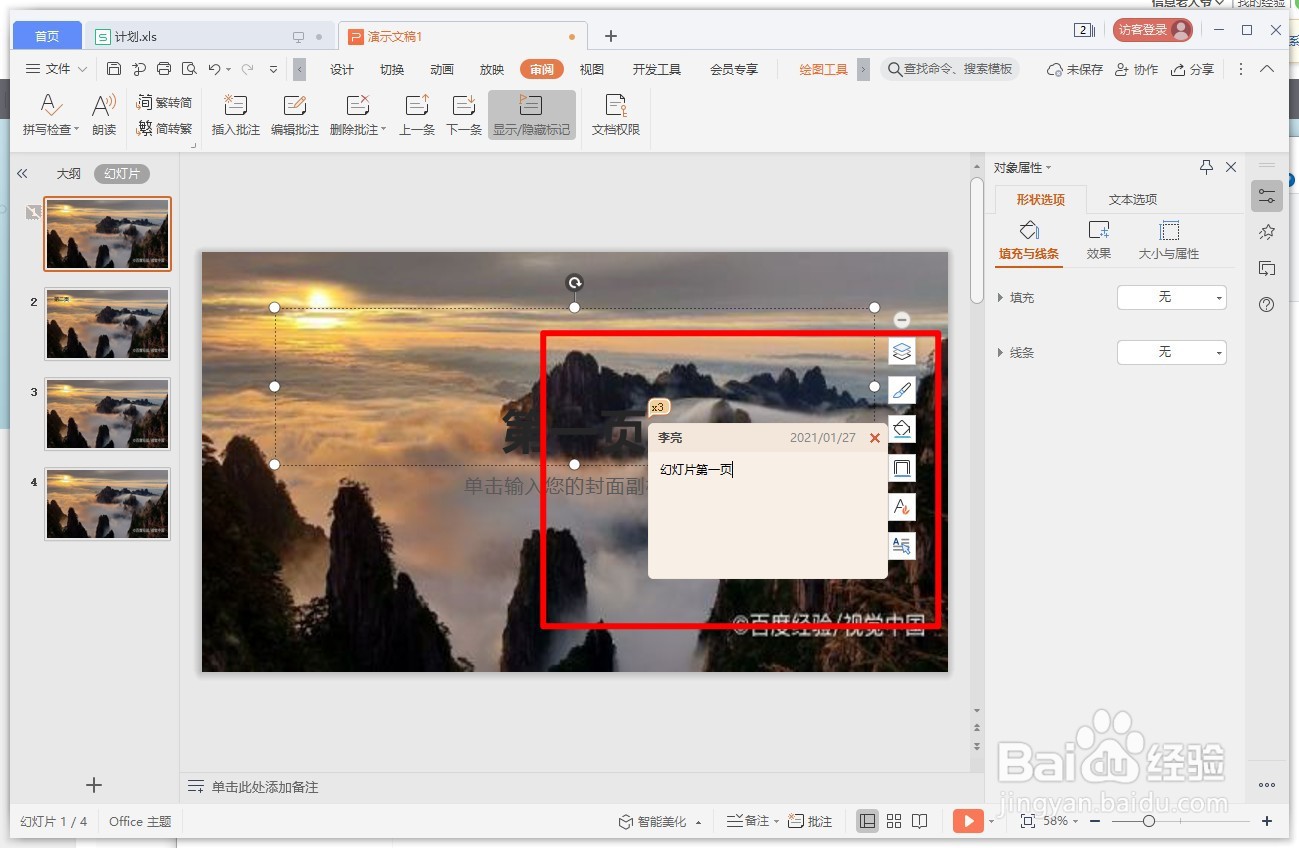Open 大小与属性 size and properties section

pos(1169,241)
